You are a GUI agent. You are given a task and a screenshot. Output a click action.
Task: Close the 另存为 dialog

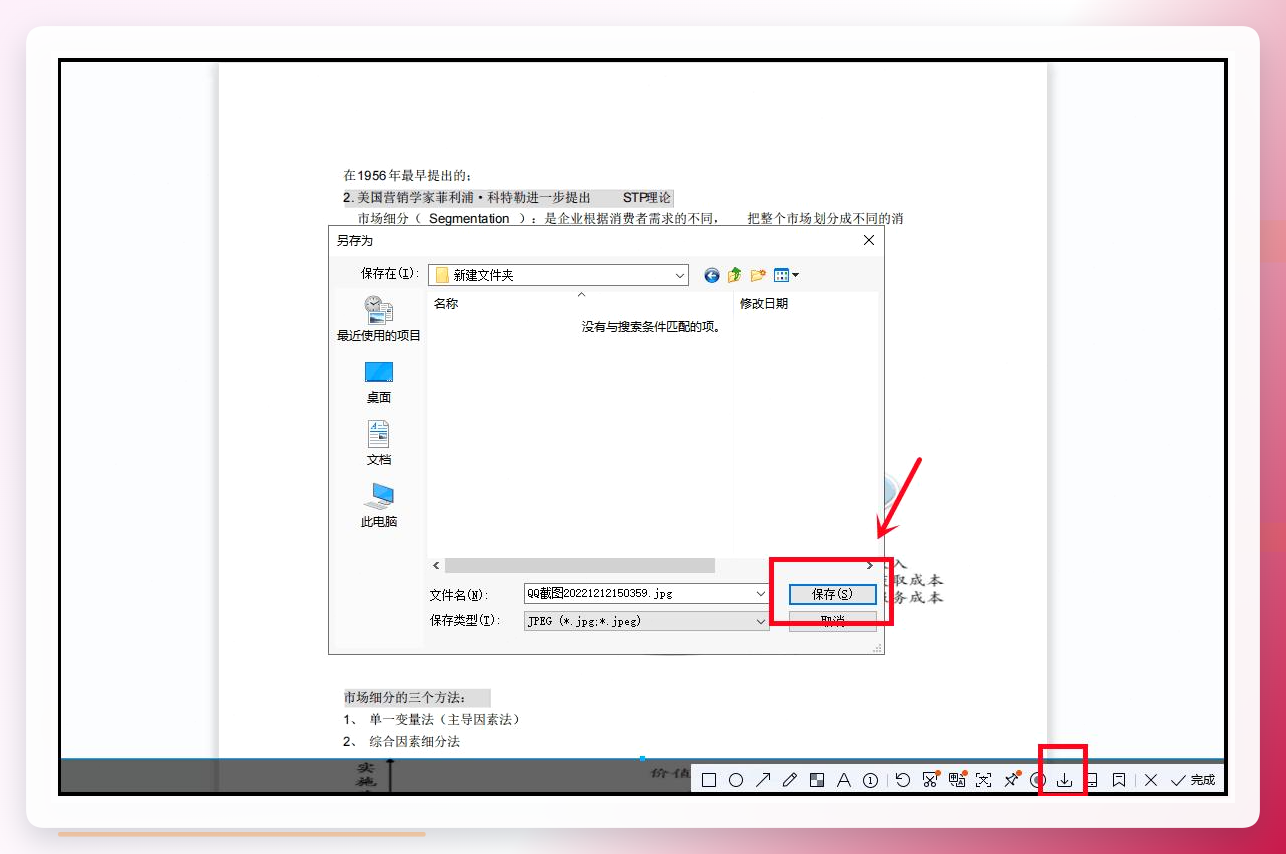tap(869, 240)
